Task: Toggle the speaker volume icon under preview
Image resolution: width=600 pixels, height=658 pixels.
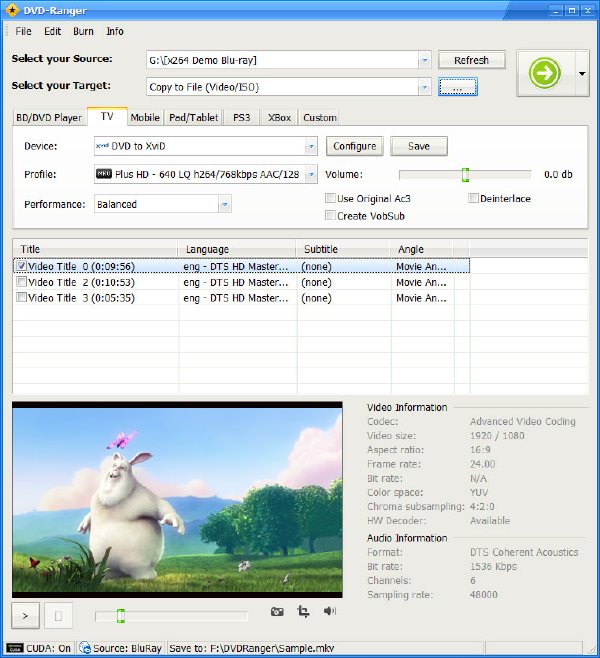Action: [x=330, y=611]
